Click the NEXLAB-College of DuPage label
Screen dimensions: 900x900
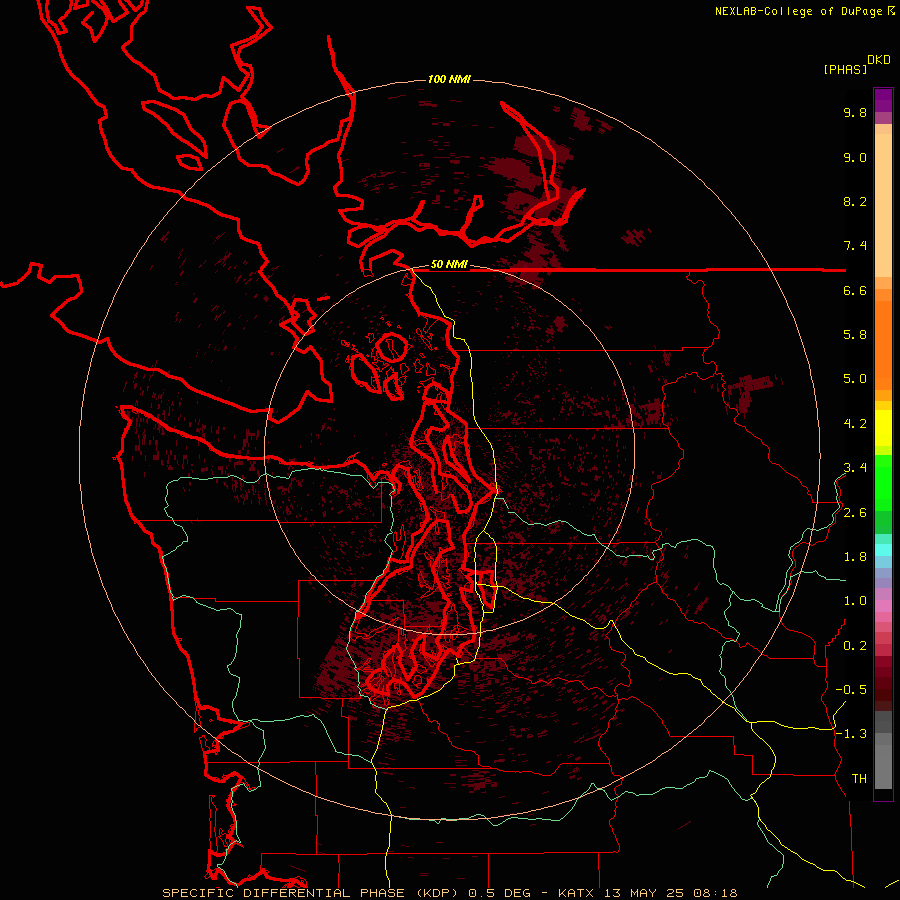pyautogui.click(x=801, y=11)
